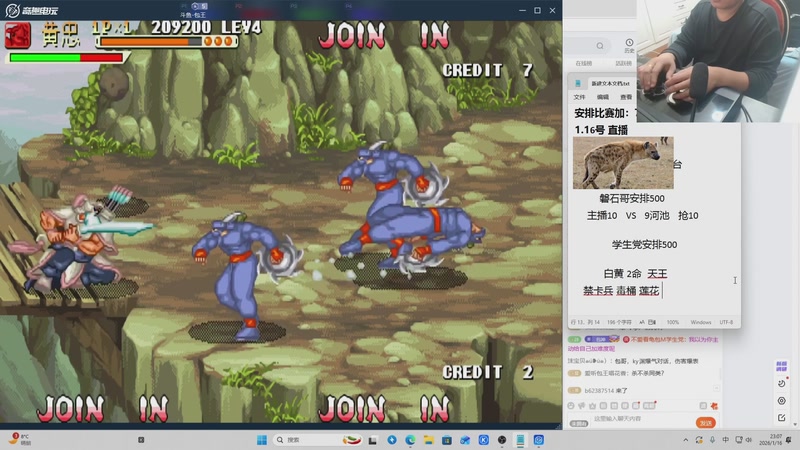800x450 pixels.
Task: Click the maximize button of the game window
Action: [537, 10]
